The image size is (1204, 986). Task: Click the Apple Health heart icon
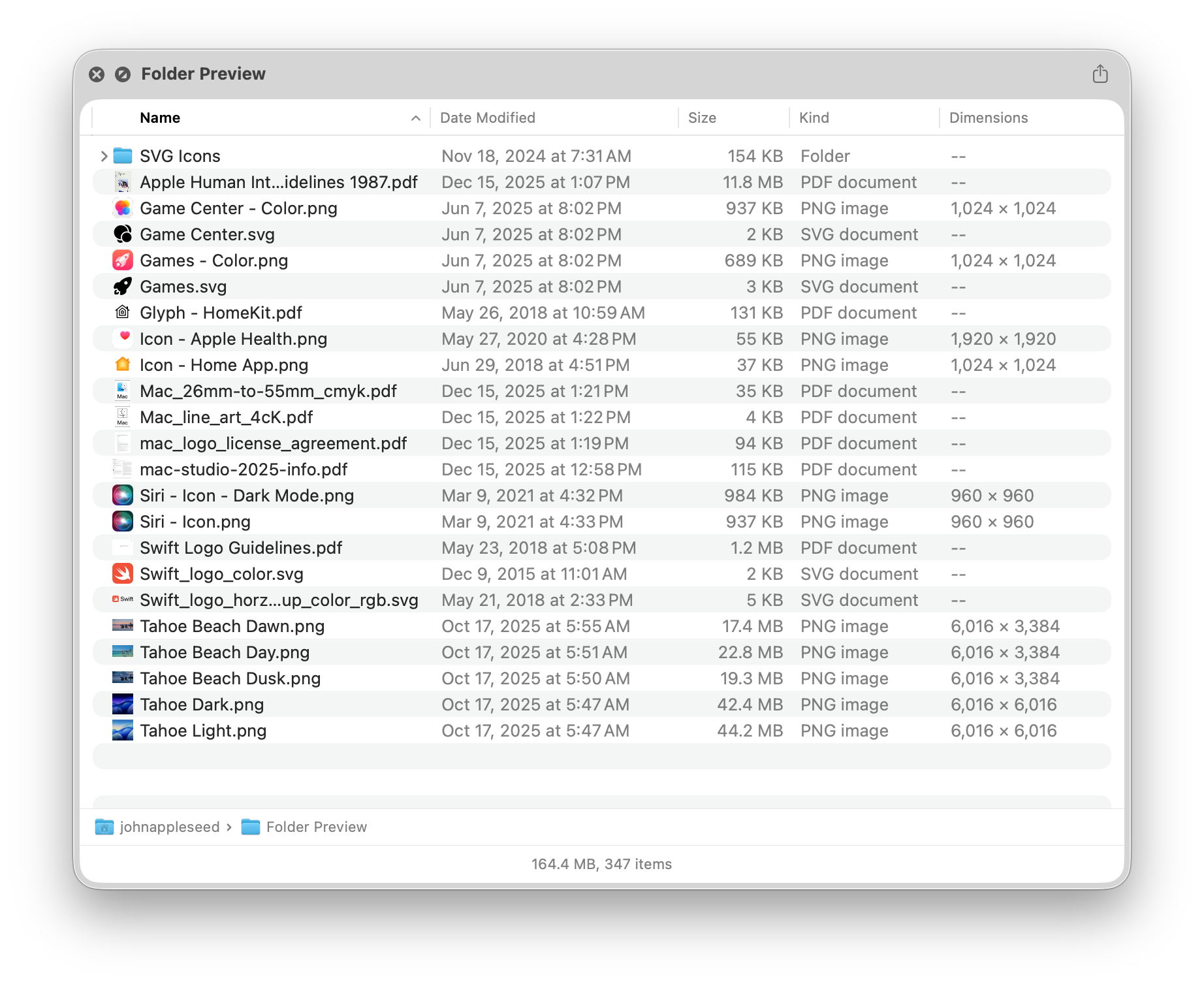coord(123,339)
